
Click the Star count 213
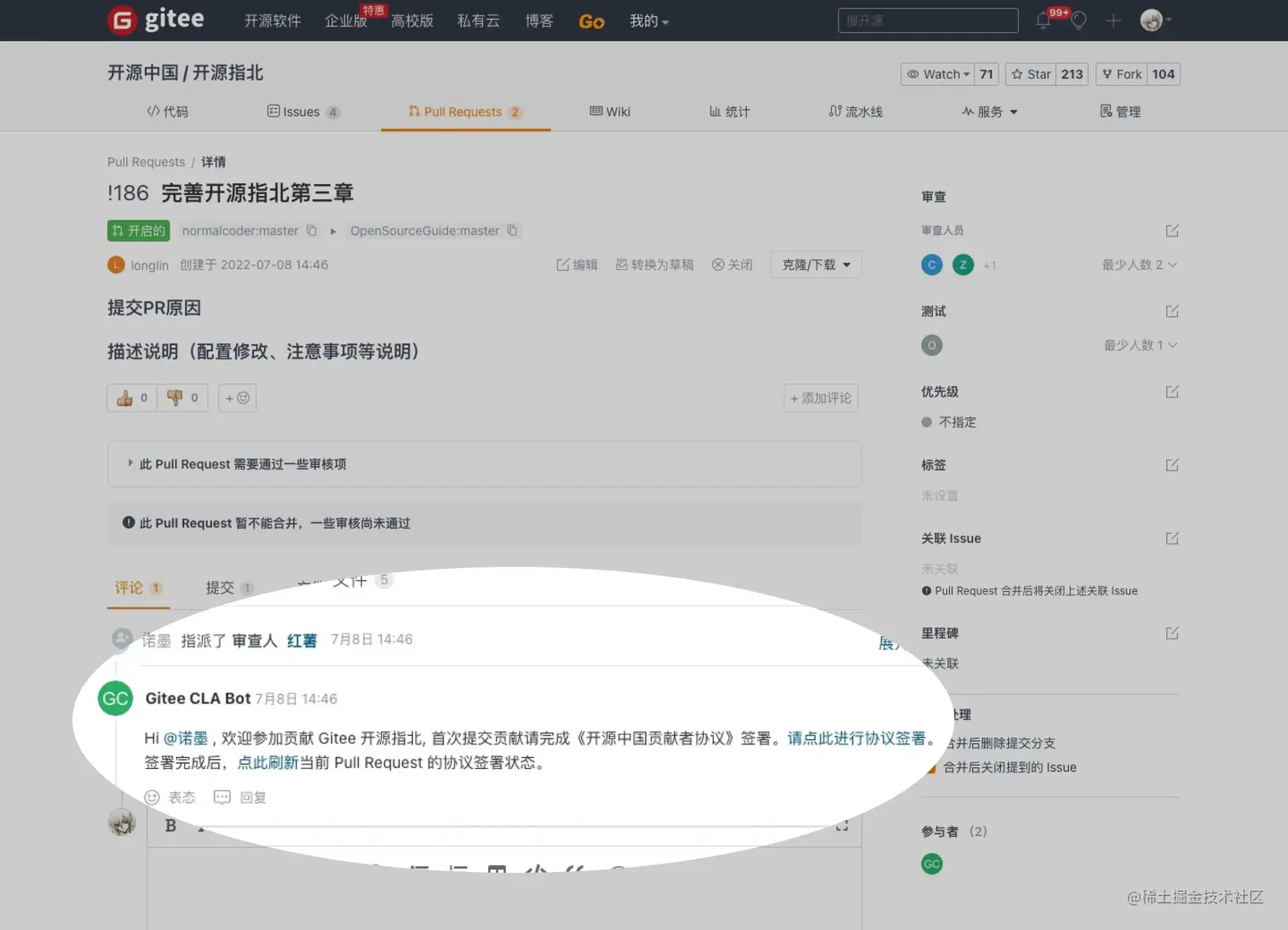click(x=1072, y=74)
